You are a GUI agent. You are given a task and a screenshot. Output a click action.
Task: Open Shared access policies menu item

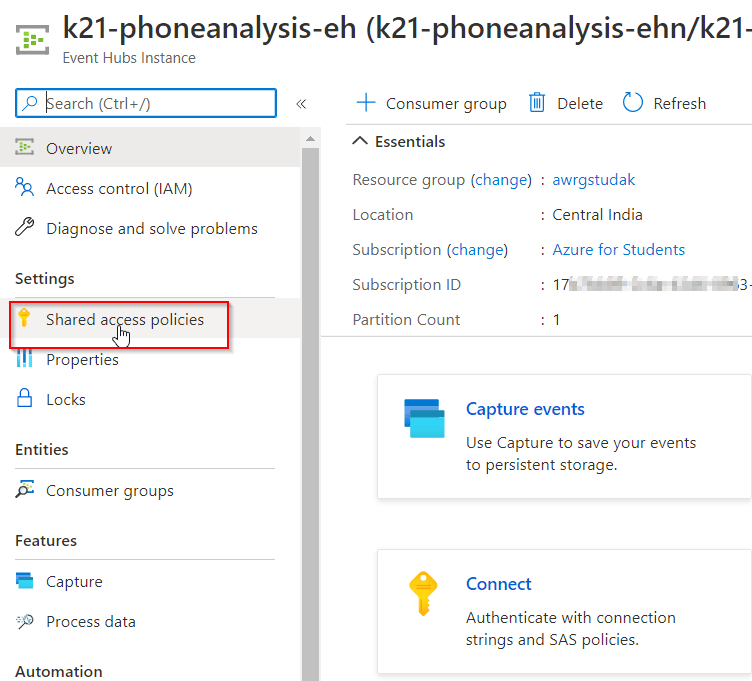pos(124,320)
